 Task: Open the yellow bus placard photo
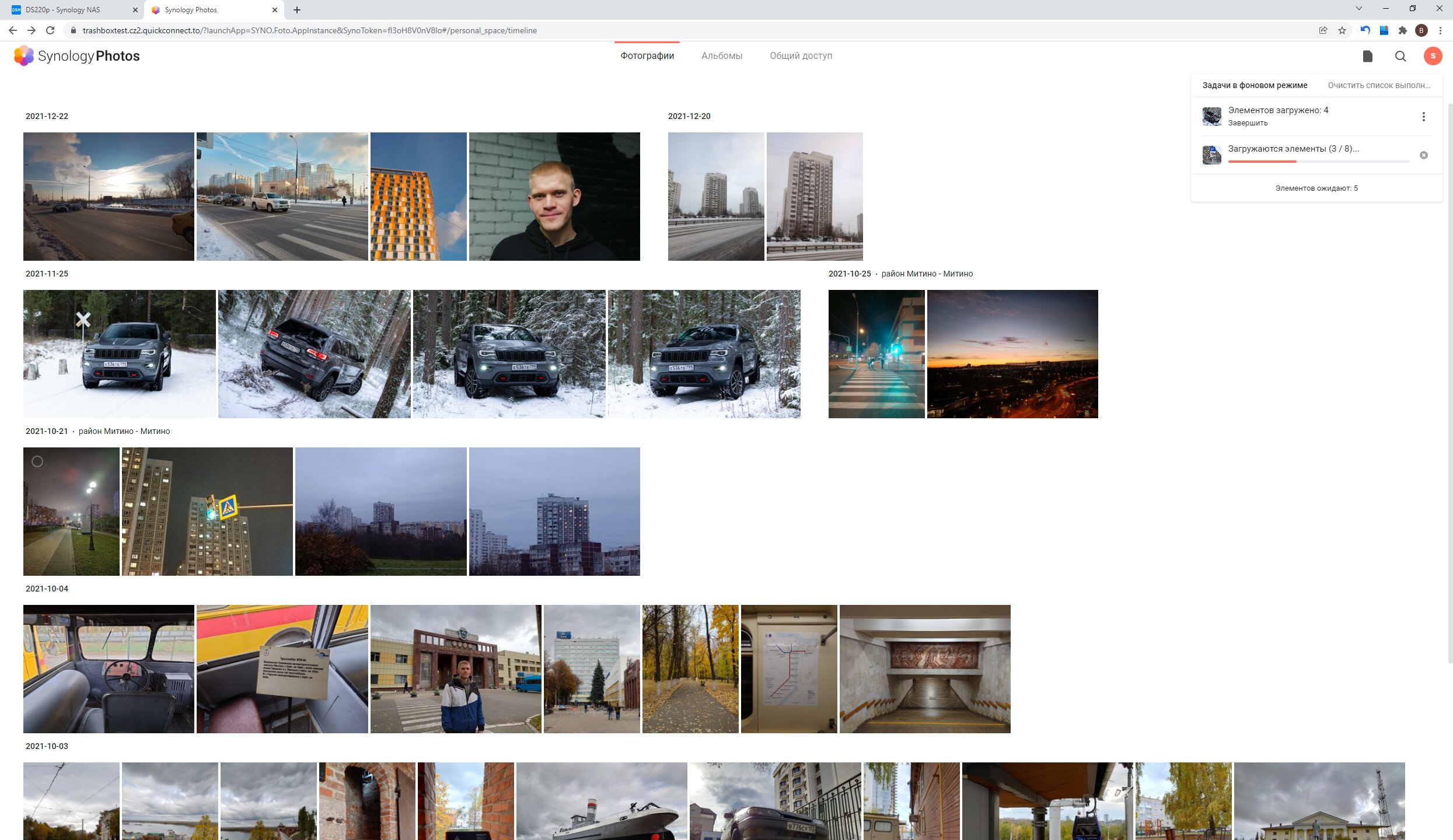coord(282,669)
